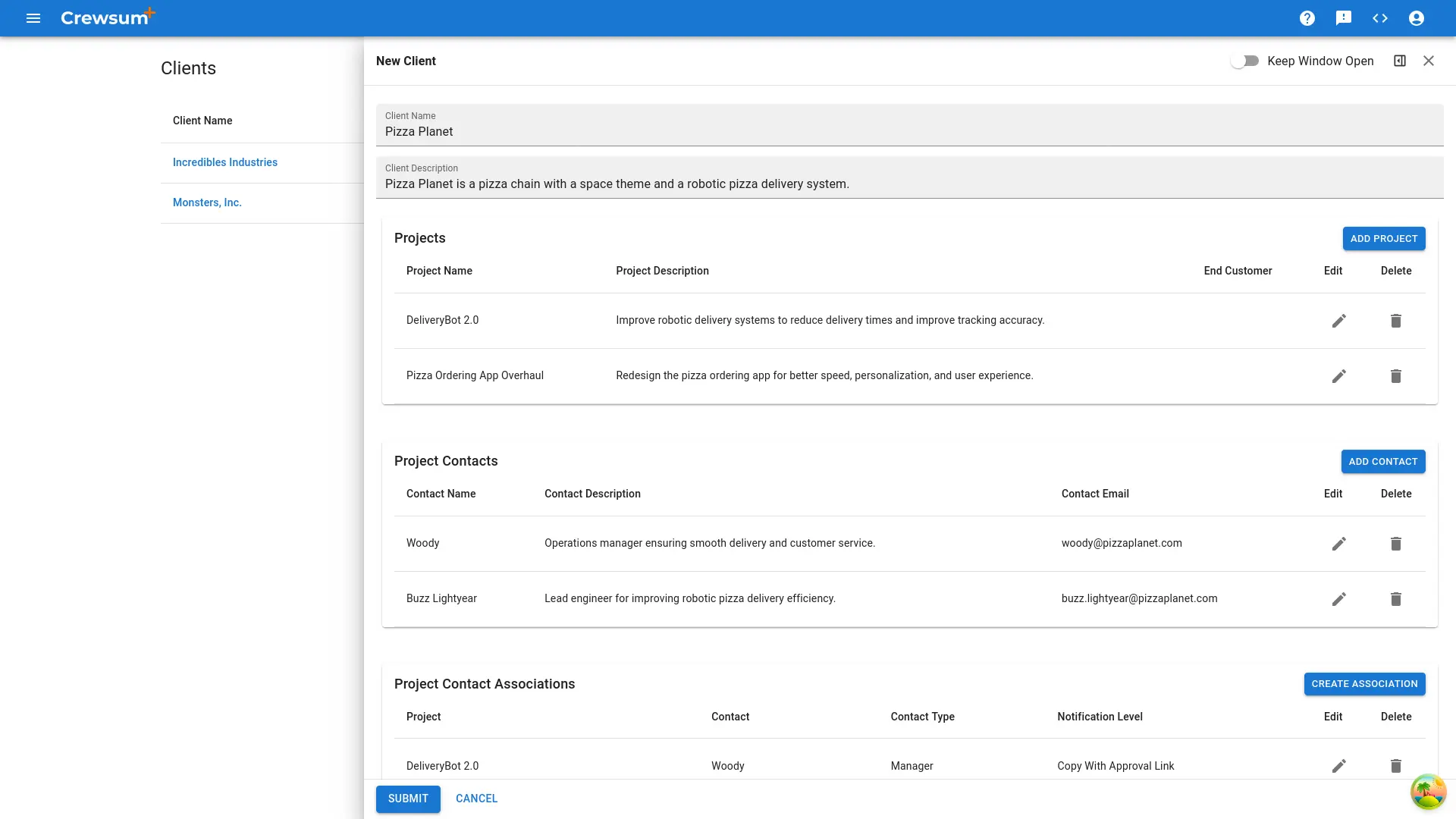Cancel the new client form
This screenshot has width=1456, height=819.
coord(476,799)
